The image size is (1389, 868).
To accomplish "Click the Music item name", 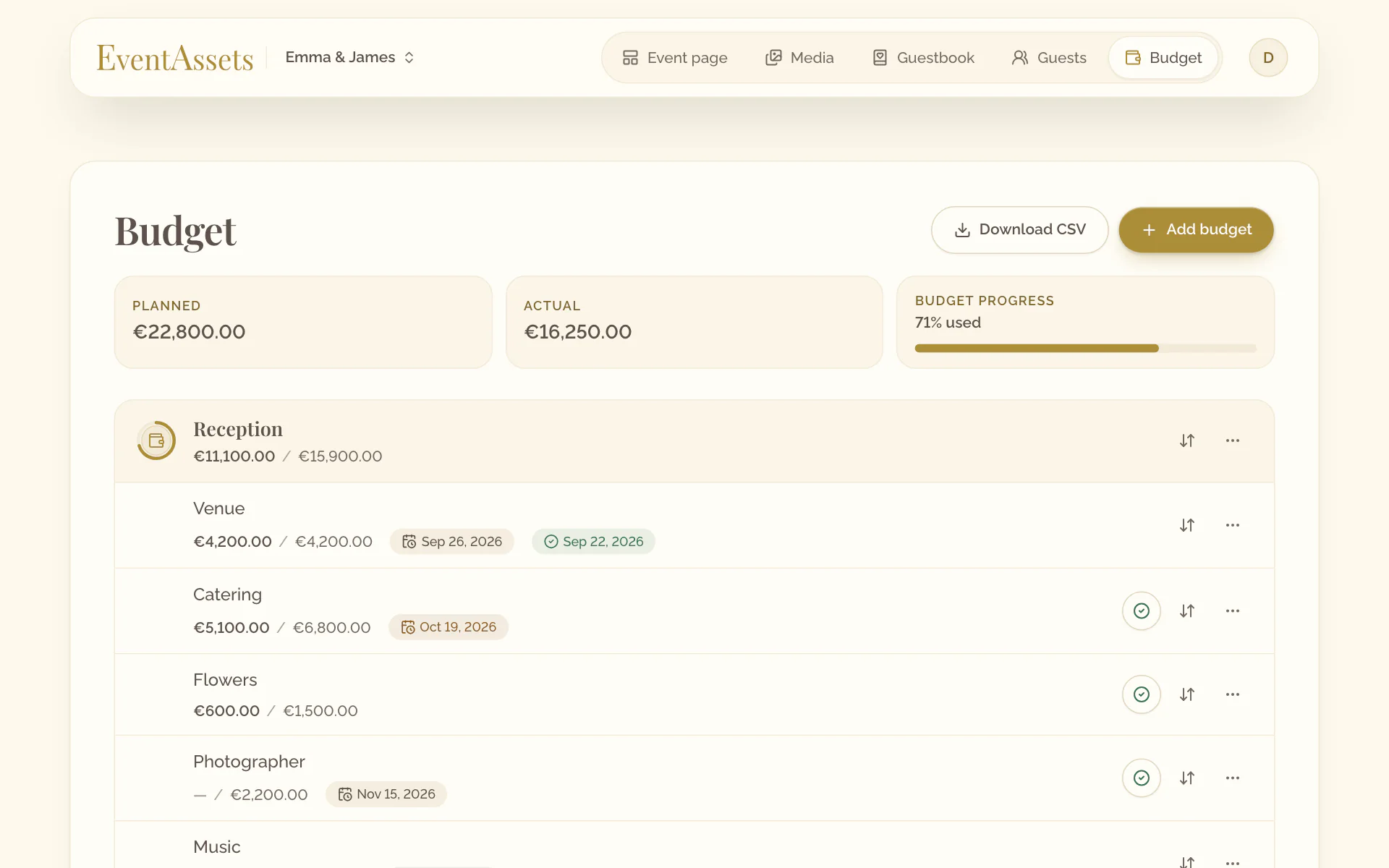I will pyautogui.click(x=217, y=847).
